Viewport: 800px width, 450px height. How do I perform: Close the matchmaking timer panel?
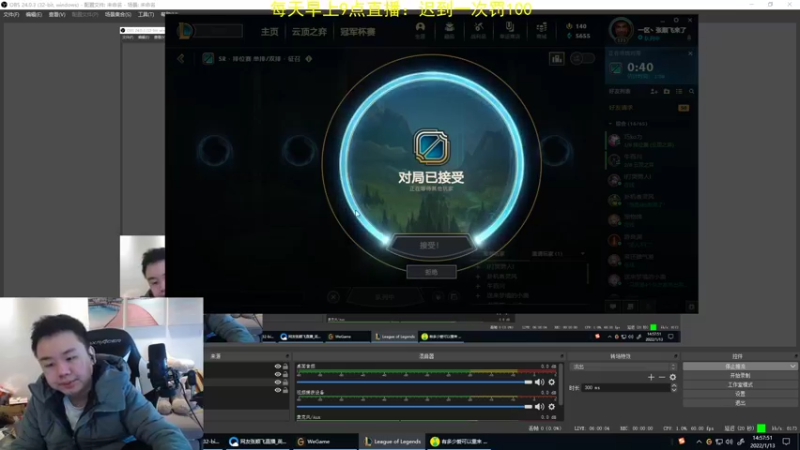tap(690, 53)
